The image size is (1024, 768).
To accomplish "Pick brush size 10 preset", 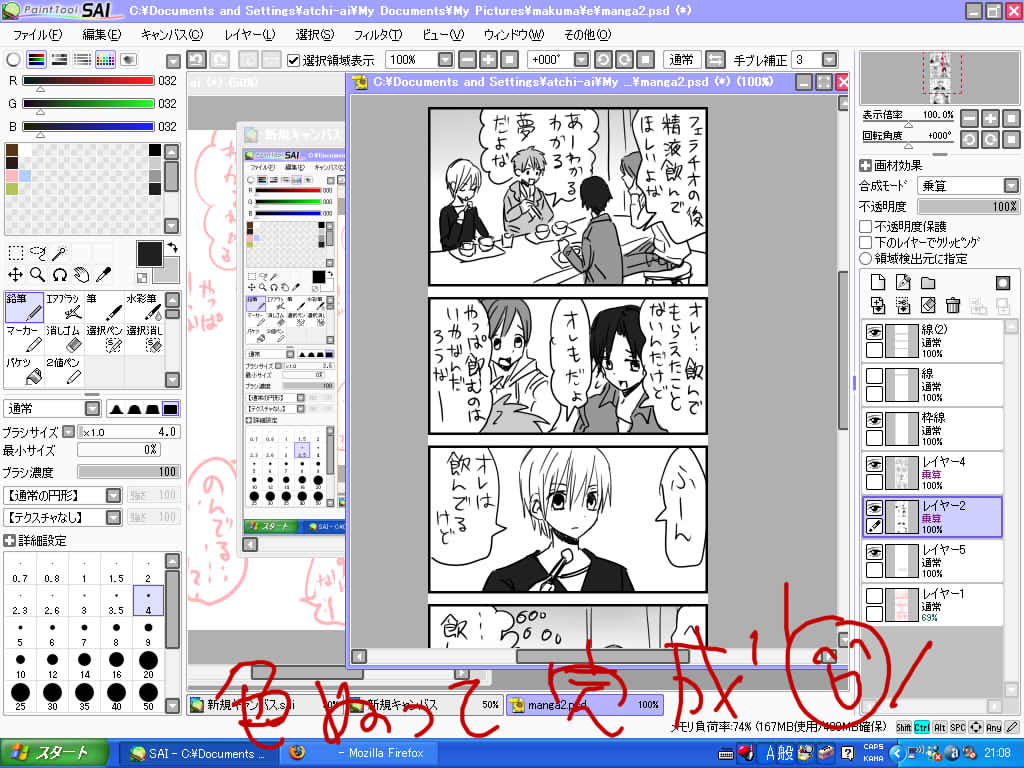I will pyautogui.click(x=21, y=665).
